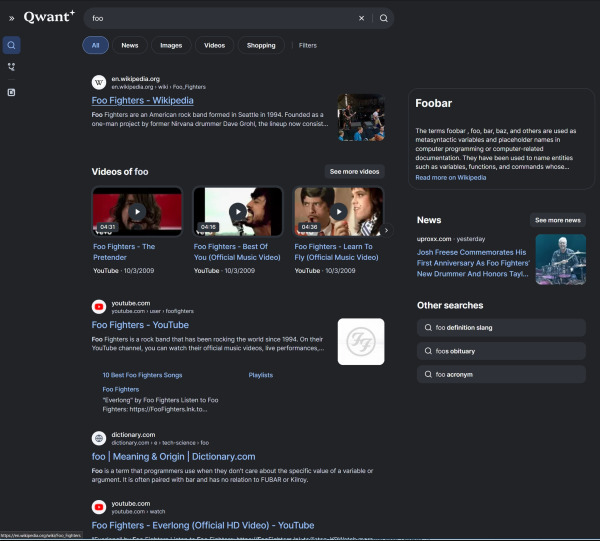Click uproxx.com news source label

(x=434, y=239)
